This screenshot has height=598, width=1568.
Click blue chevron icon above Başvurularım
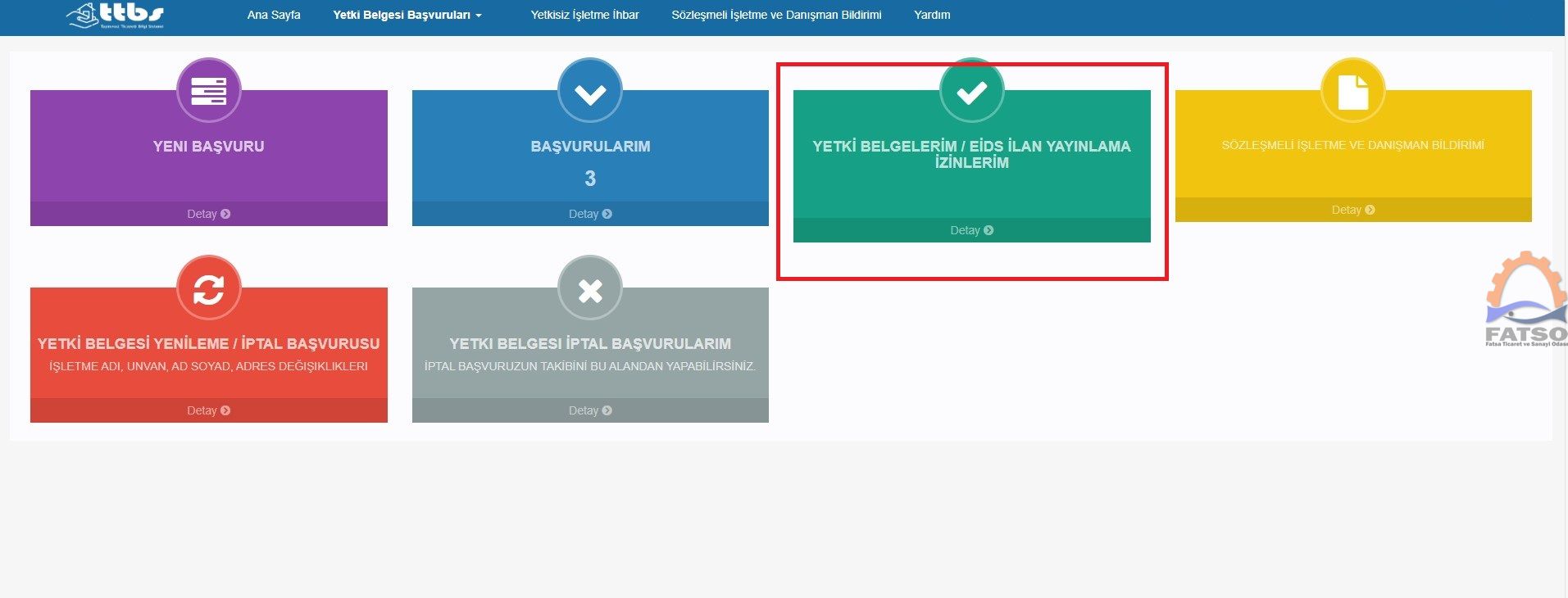(x=589, y=93)
